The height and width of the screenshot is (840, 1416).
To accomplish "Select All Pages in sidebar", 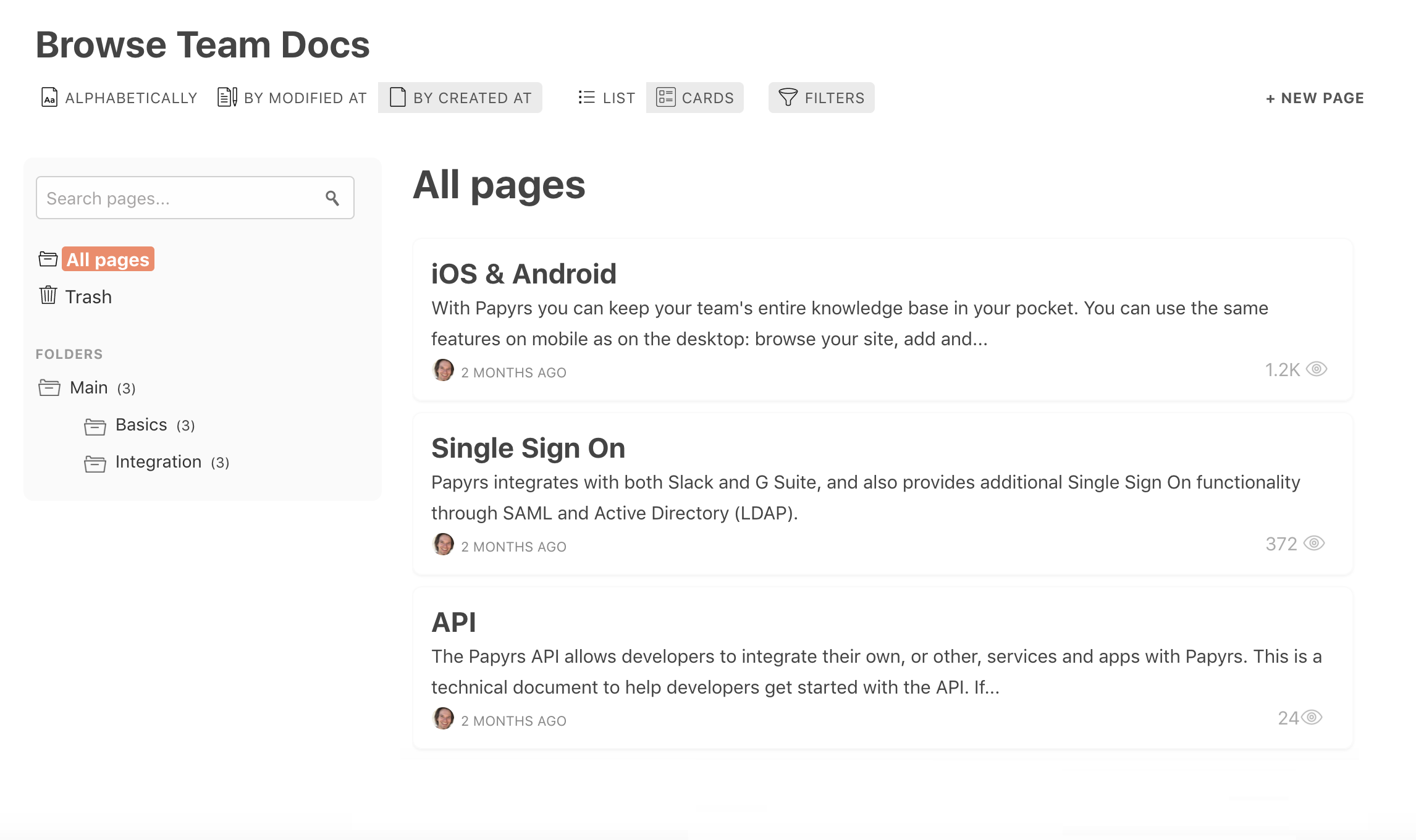I will pos(107,259).
